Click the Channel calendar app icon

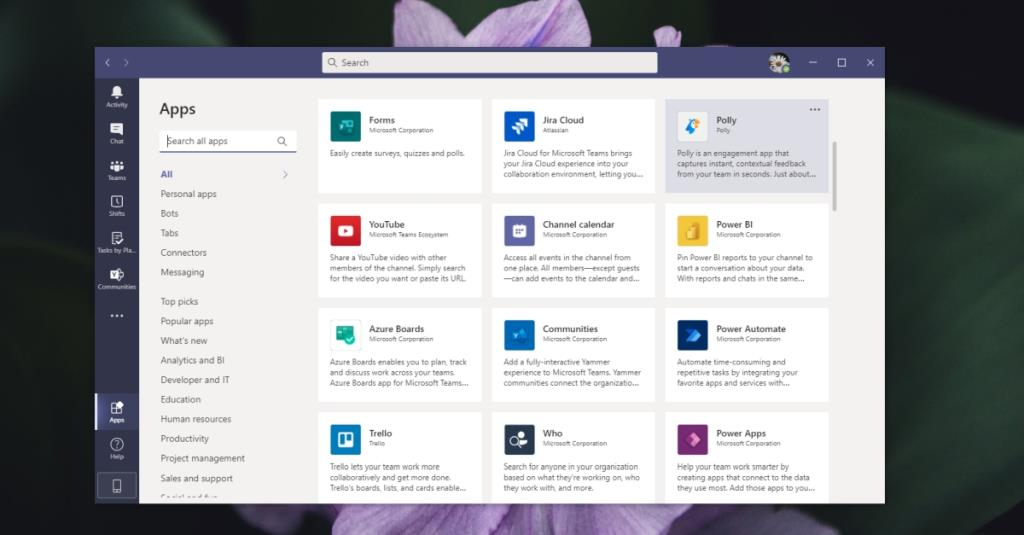[x=519, y=231]
